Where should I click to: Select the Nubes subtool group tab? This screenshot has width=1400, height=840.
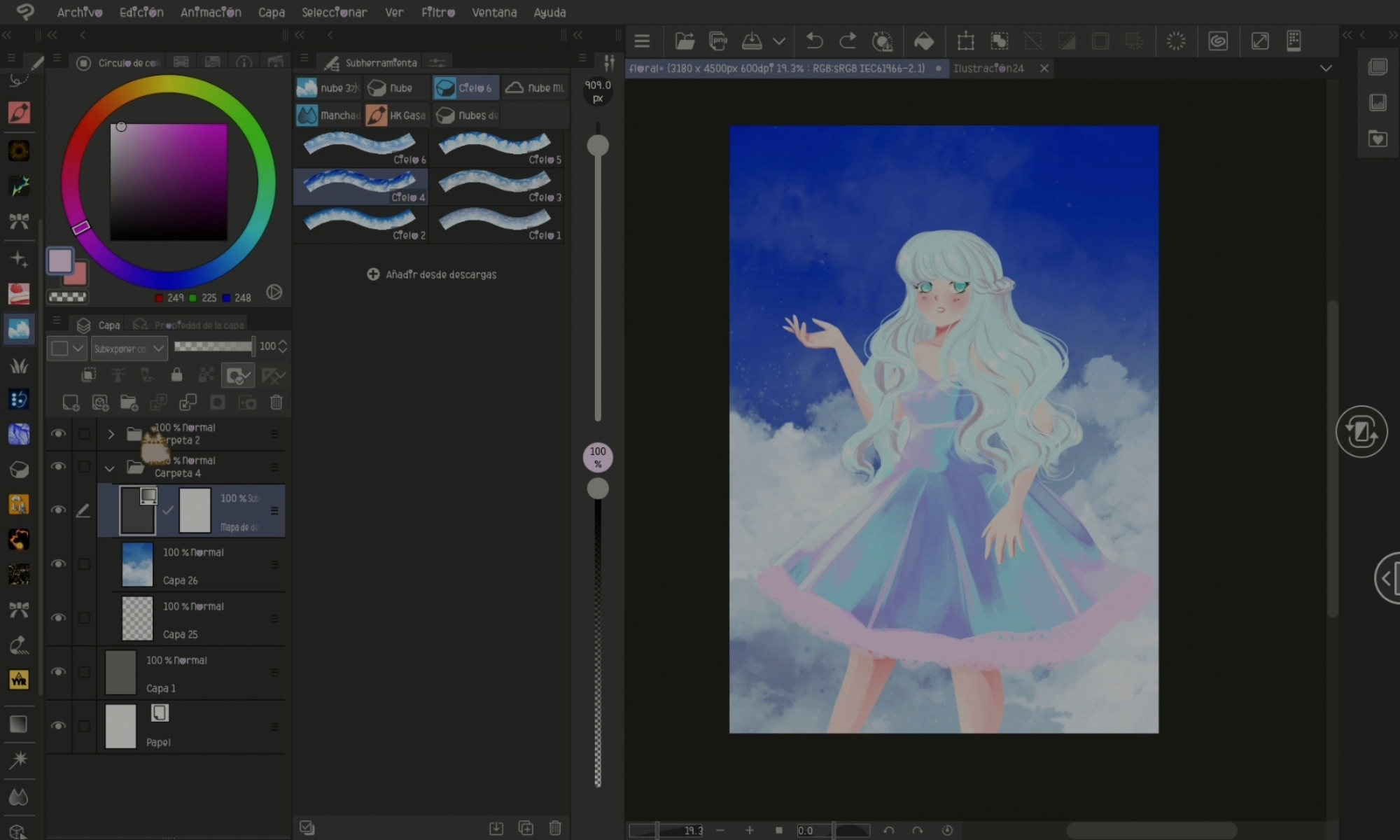tap(466, 115)
